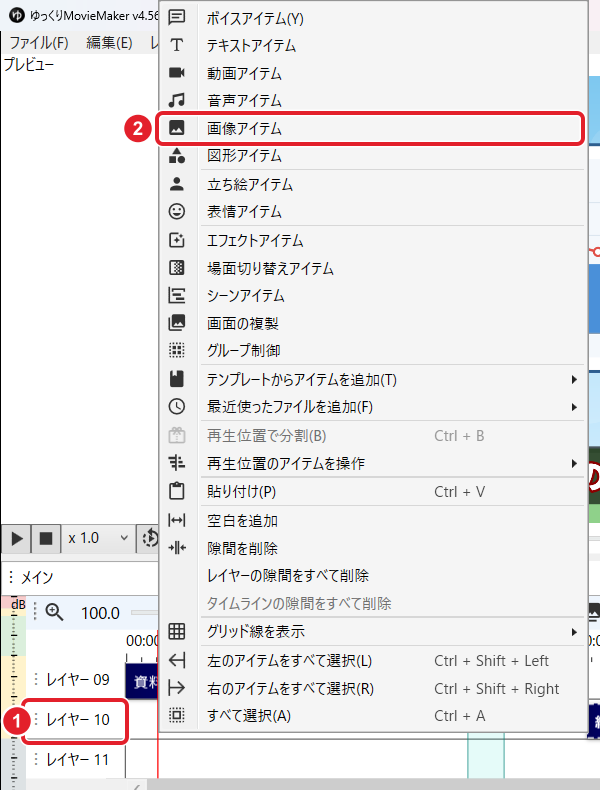The width and height of the screenshot is (600, 790).
Task: Select 表情アイテム from the menu
Action: tap(372, 212)
